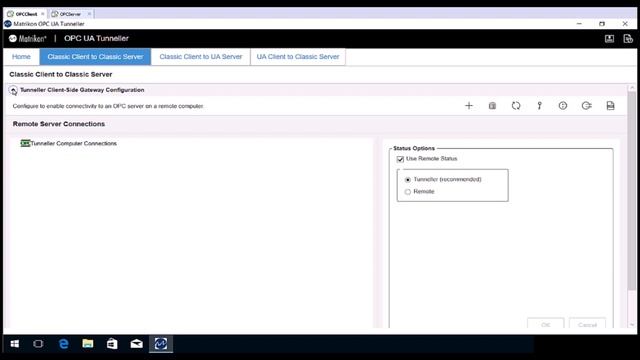
Task: Launch Edge browser from taskbar
Action: pyautogui.click(x=63, y=344)
